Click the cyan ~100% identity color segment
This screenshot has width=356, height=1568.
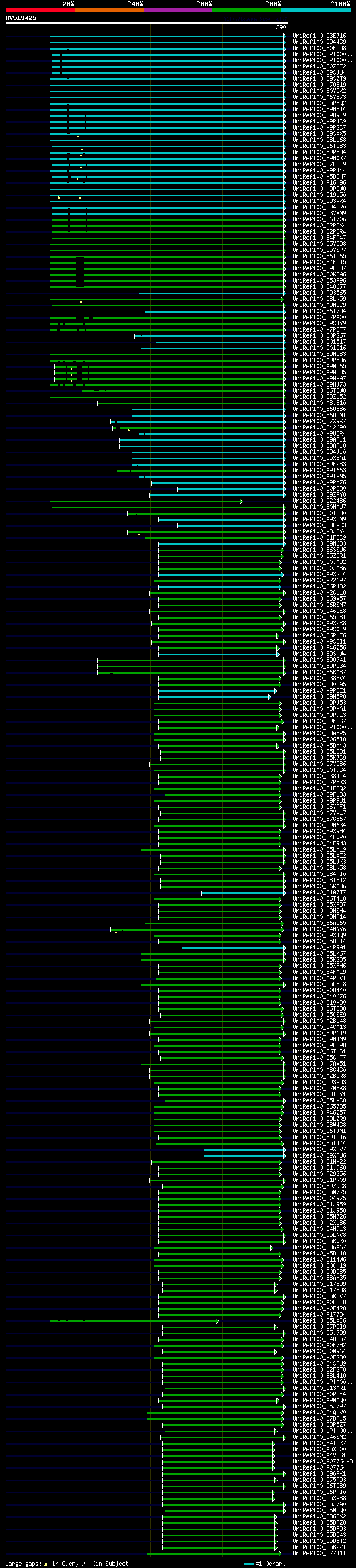(x=316, y=10)
